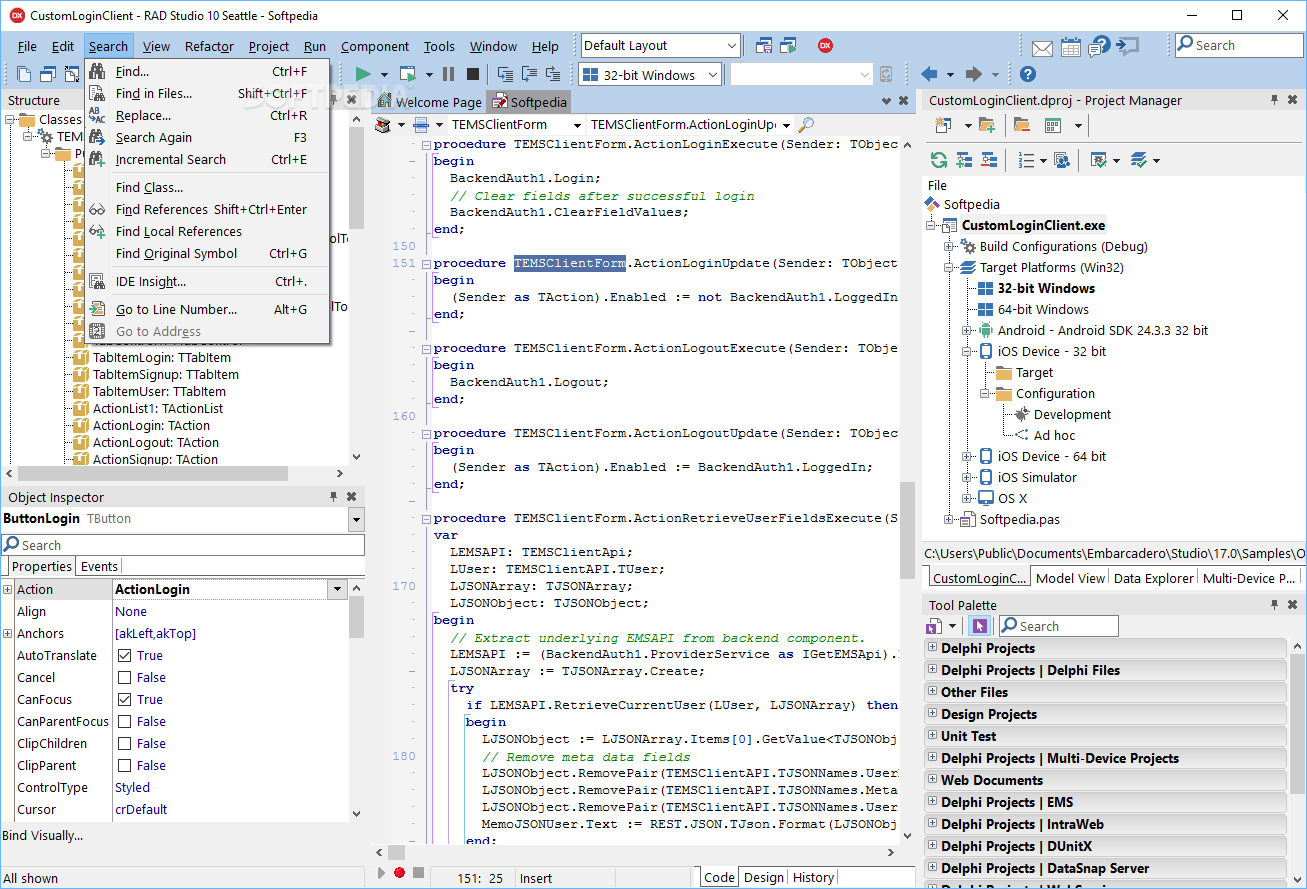Click the envelope icon in the title toolbar
1307x889 pixels.
1042,47
